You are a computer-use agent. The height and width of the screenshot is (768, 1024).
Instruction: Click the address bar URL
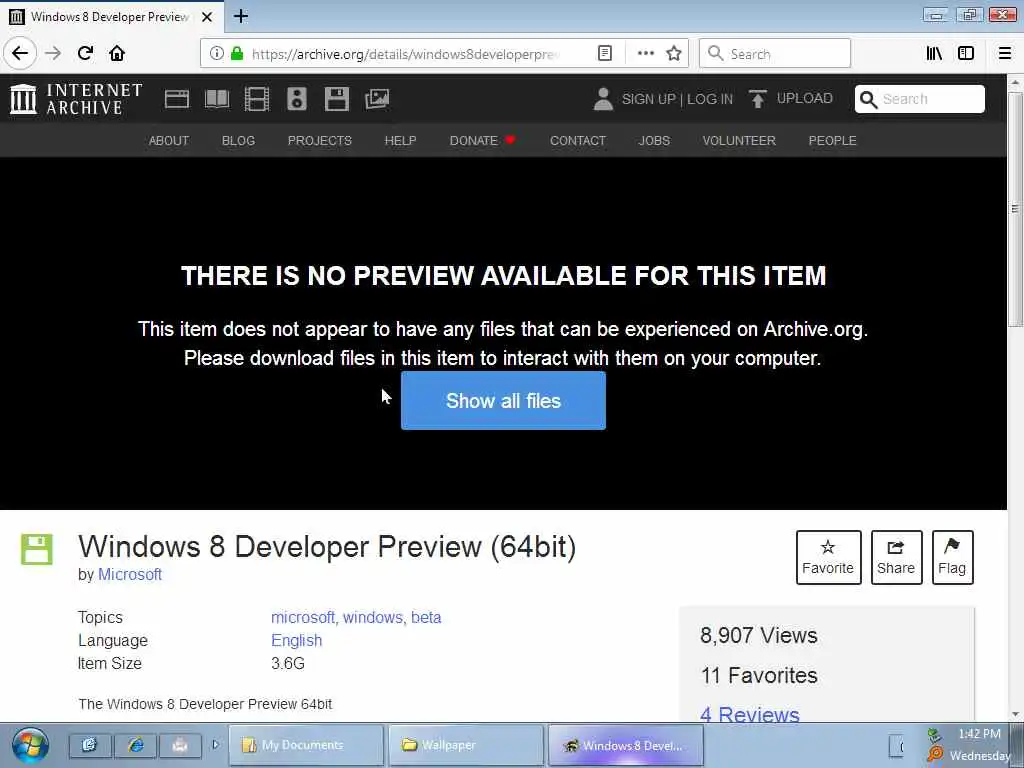click(405, 54)
